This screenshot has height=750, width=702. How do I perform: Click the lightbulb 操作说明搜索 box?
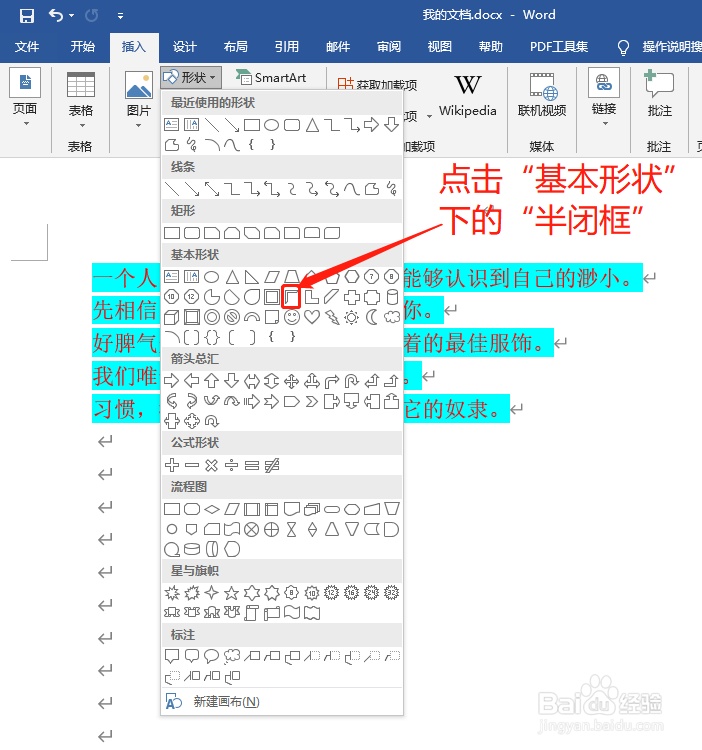point(660,47)
